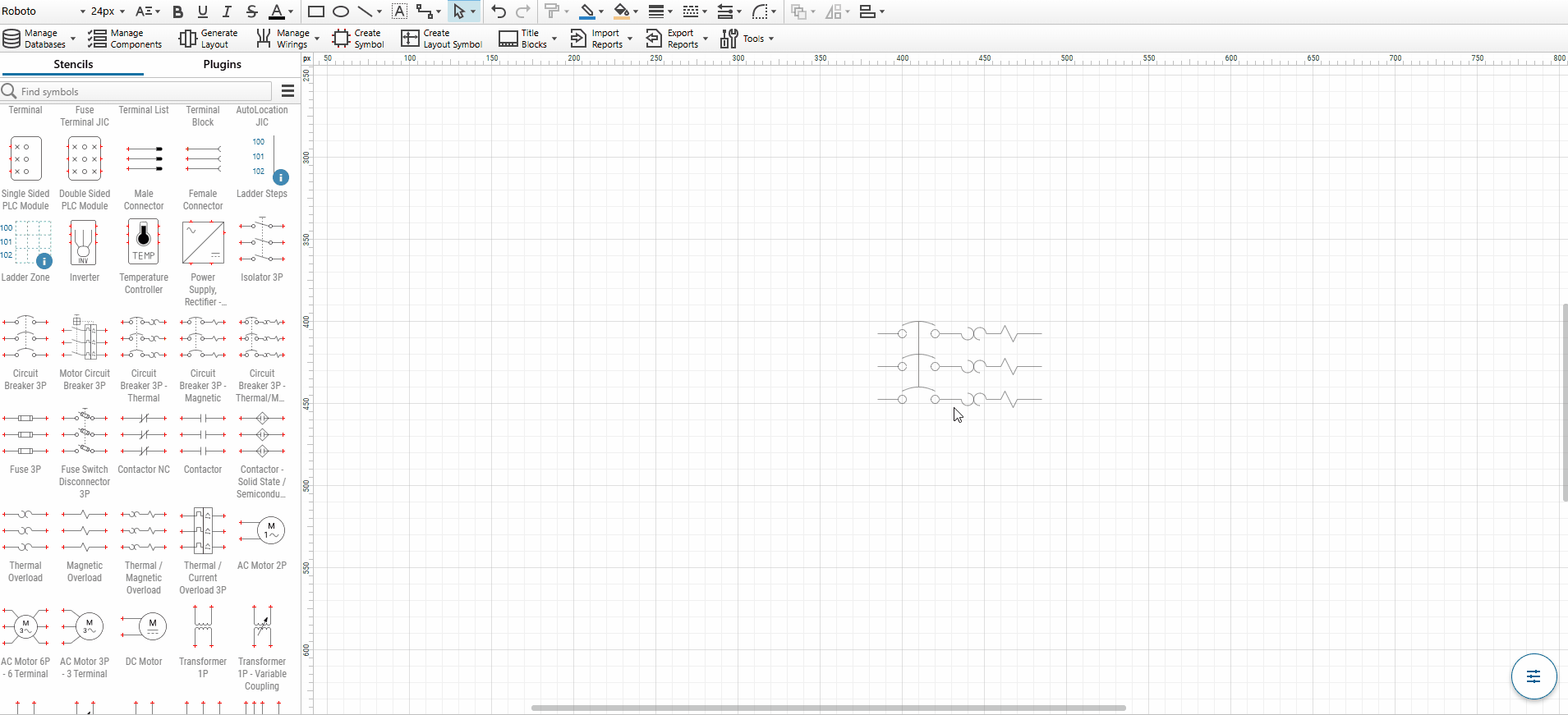This screenshot has width=1568, height=715.
Task: Select the rectangle shape tool
Action: tap(316, 11)
